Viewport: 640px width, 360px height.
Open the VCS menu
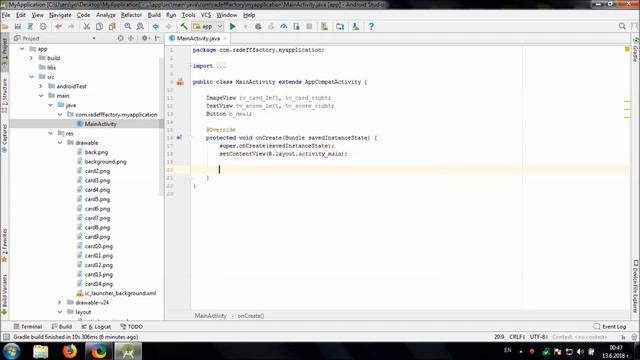pos(206,15)
